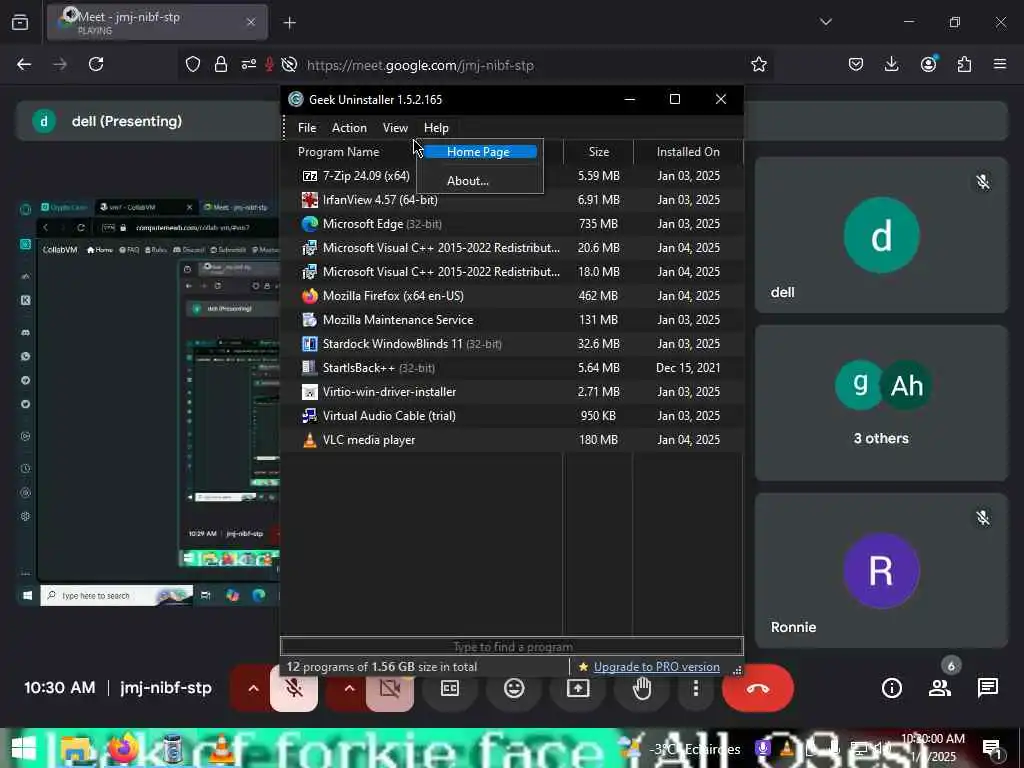Open the Upgrade to PRO version link
Viewport: 1024px width, 768px height.
(656, 667)
